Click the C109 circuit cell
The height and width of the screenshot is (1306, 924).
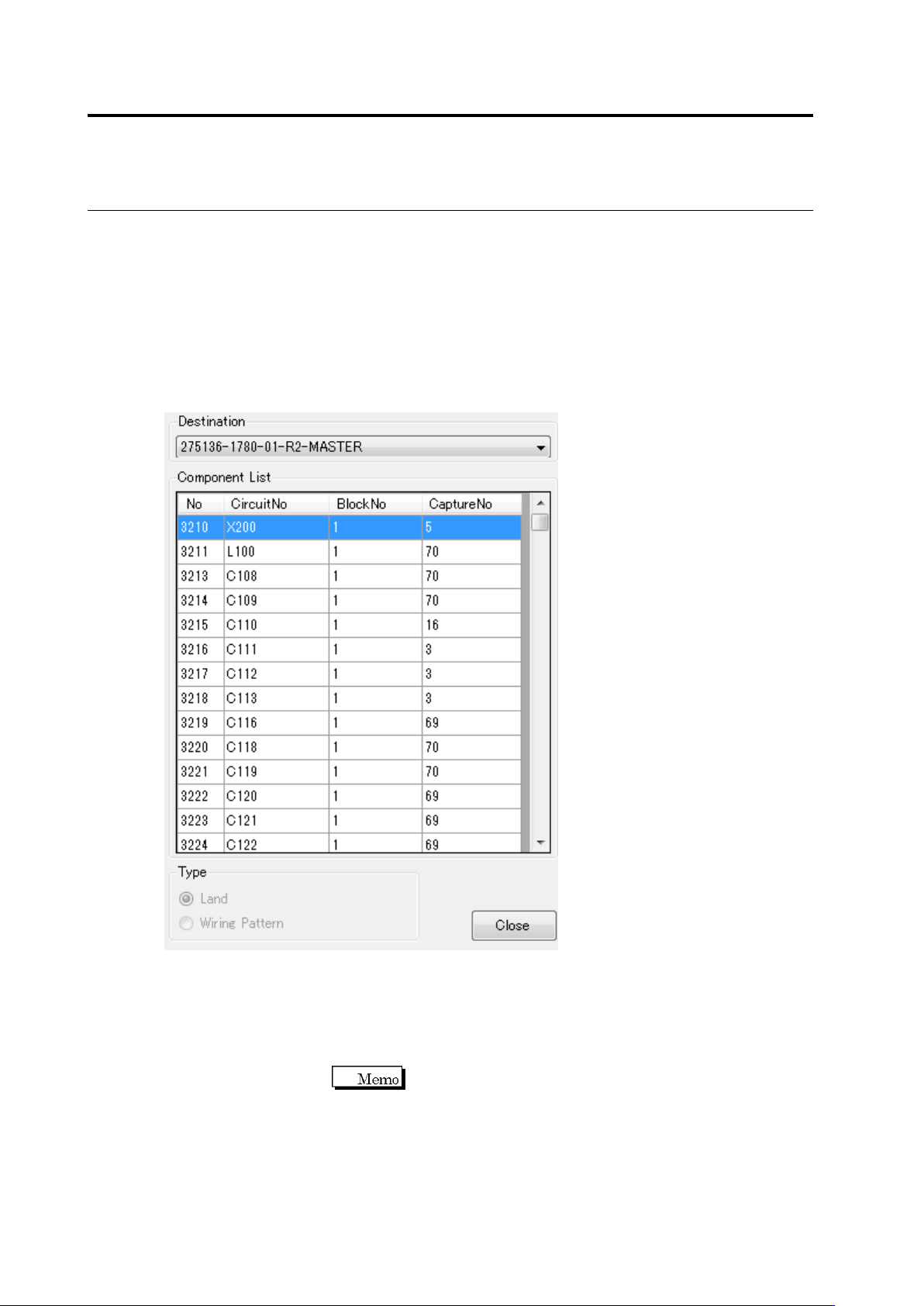coord(277,601)
